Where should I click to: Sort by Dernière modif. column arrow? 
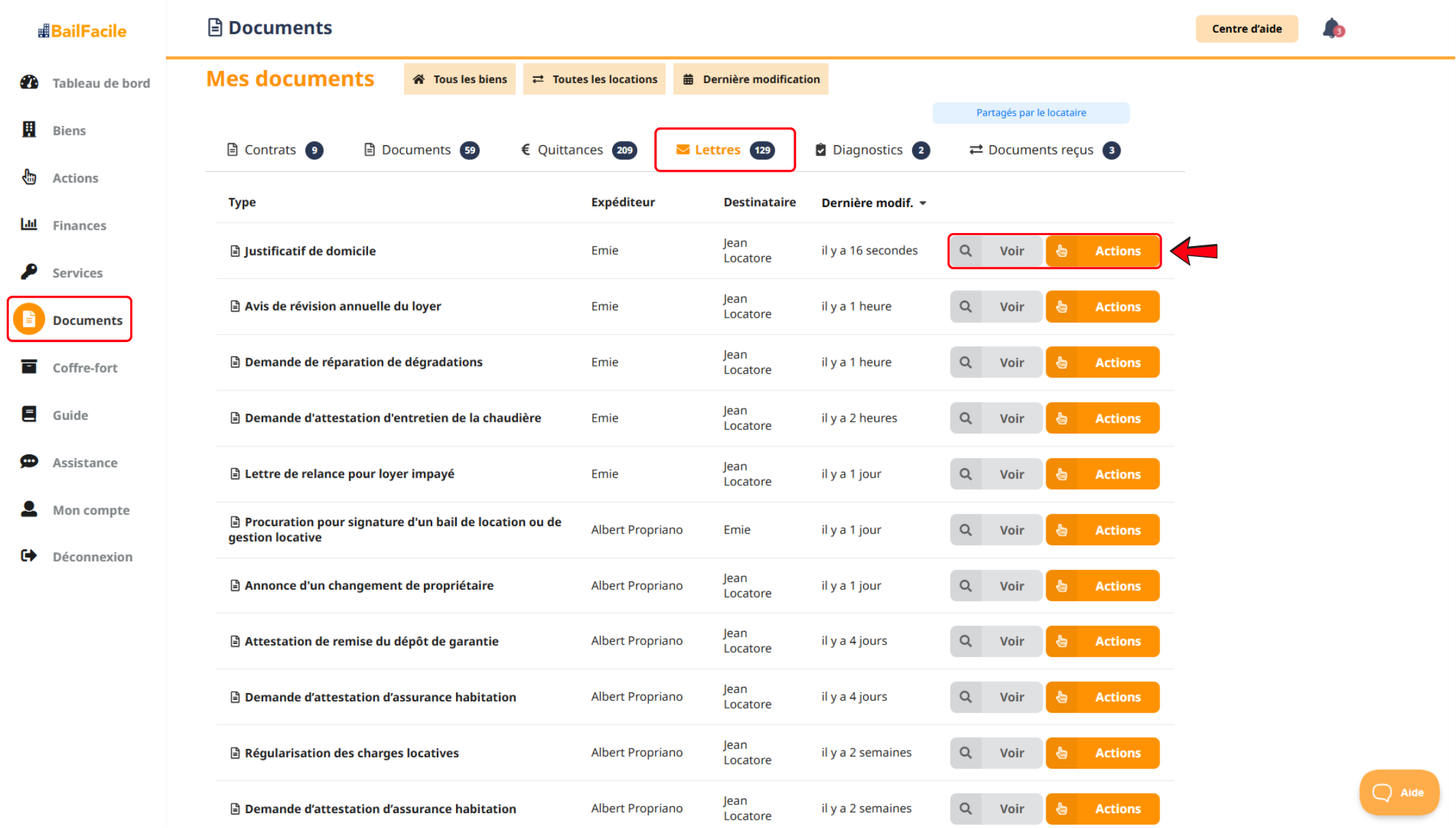coord(923,203)
